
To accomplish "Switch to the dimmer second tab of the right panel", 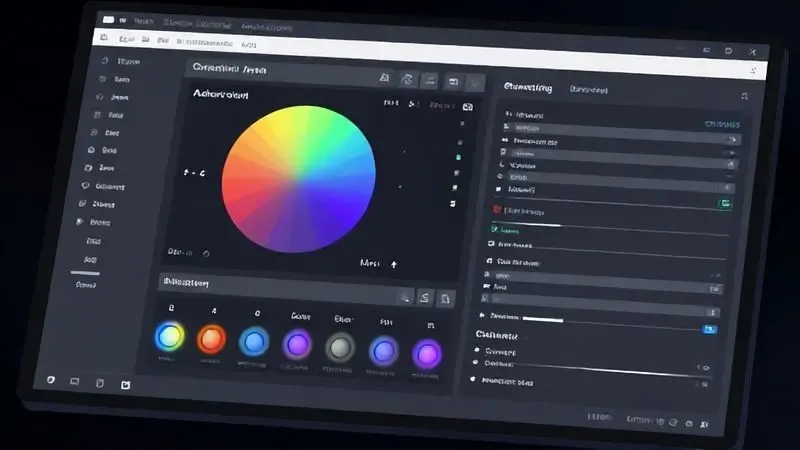I will pos(589,90).
